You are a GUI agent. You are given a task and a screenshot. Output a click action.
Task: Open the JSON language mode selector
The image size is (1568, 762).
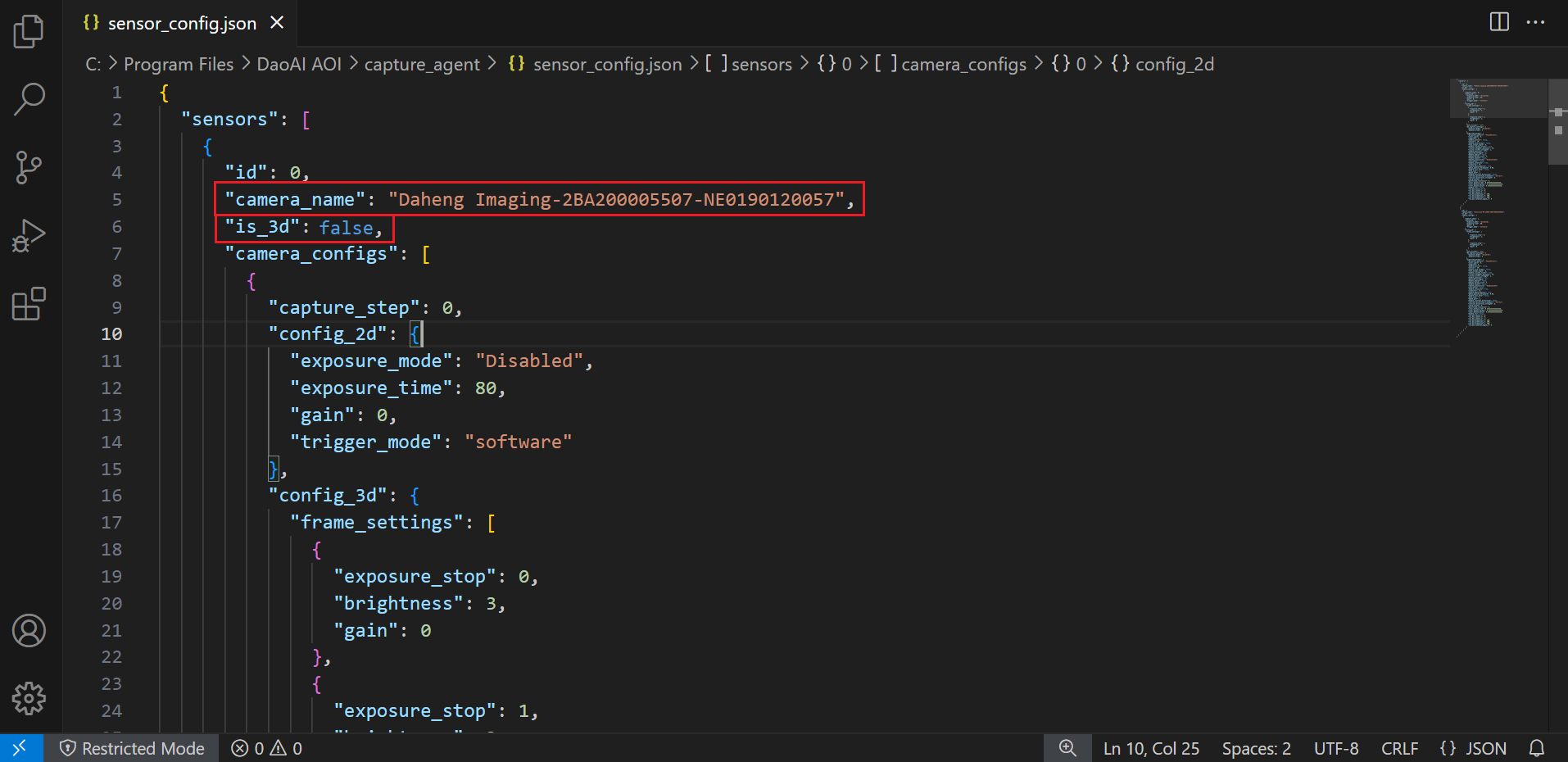point(1473,748)
